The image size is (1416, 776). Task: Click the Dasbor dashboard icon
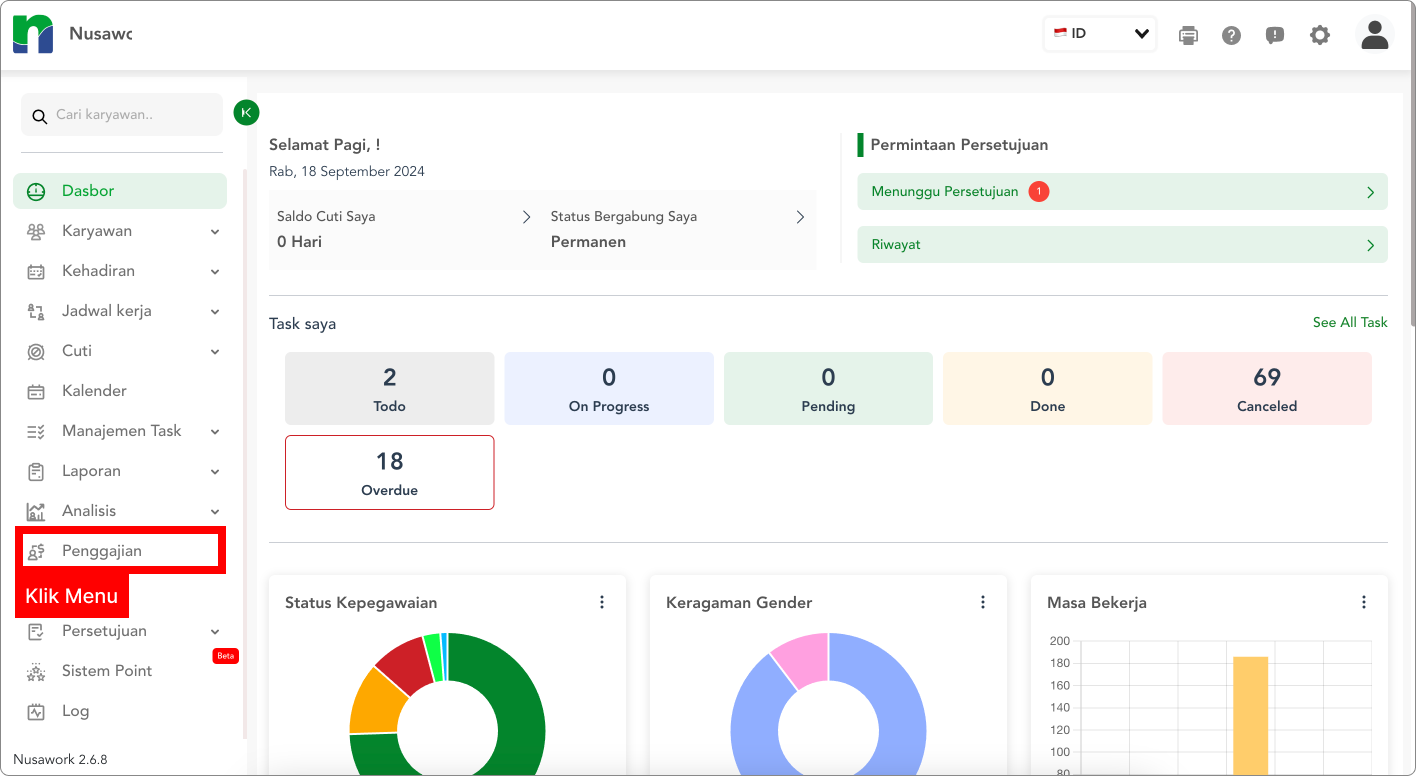pos(36,191)
